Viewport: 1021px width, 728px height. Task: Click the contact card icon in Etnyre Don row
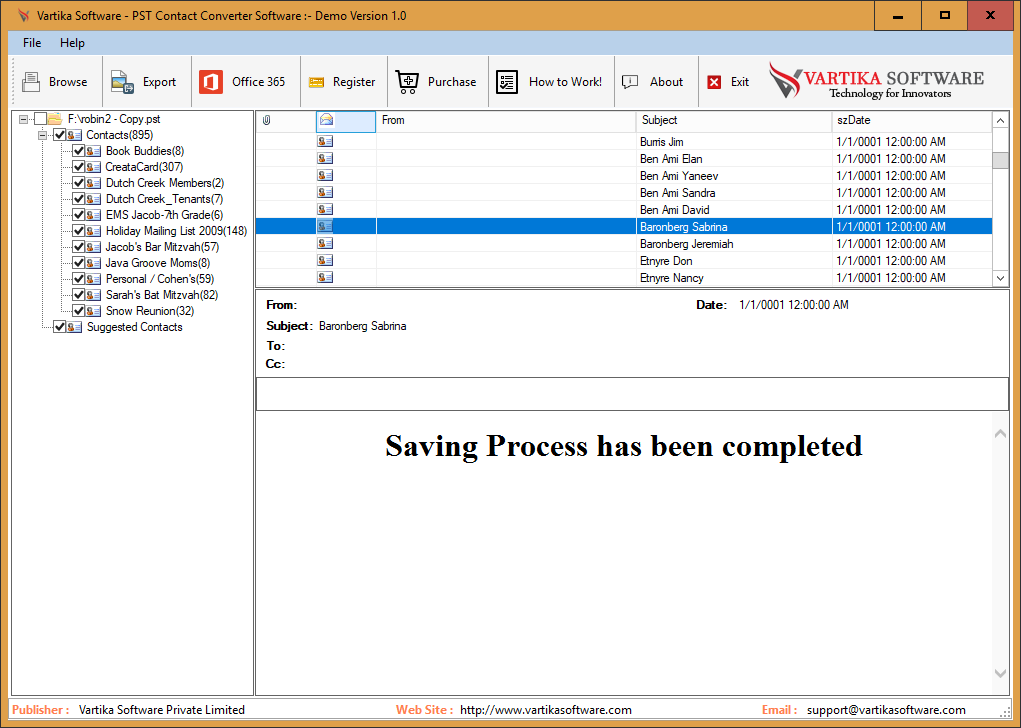tap(325, 260)
